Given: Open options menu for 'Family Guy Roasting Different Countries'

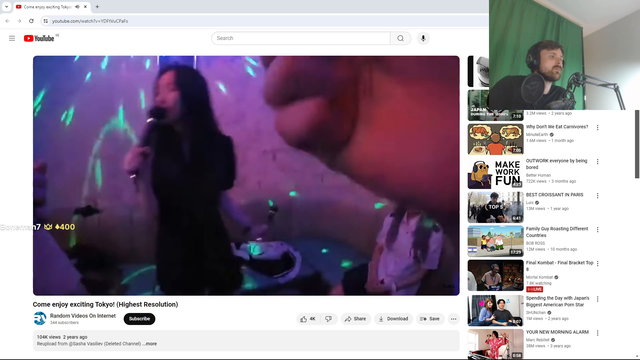Looking at the screenshot, I should (x=598, y=230).
